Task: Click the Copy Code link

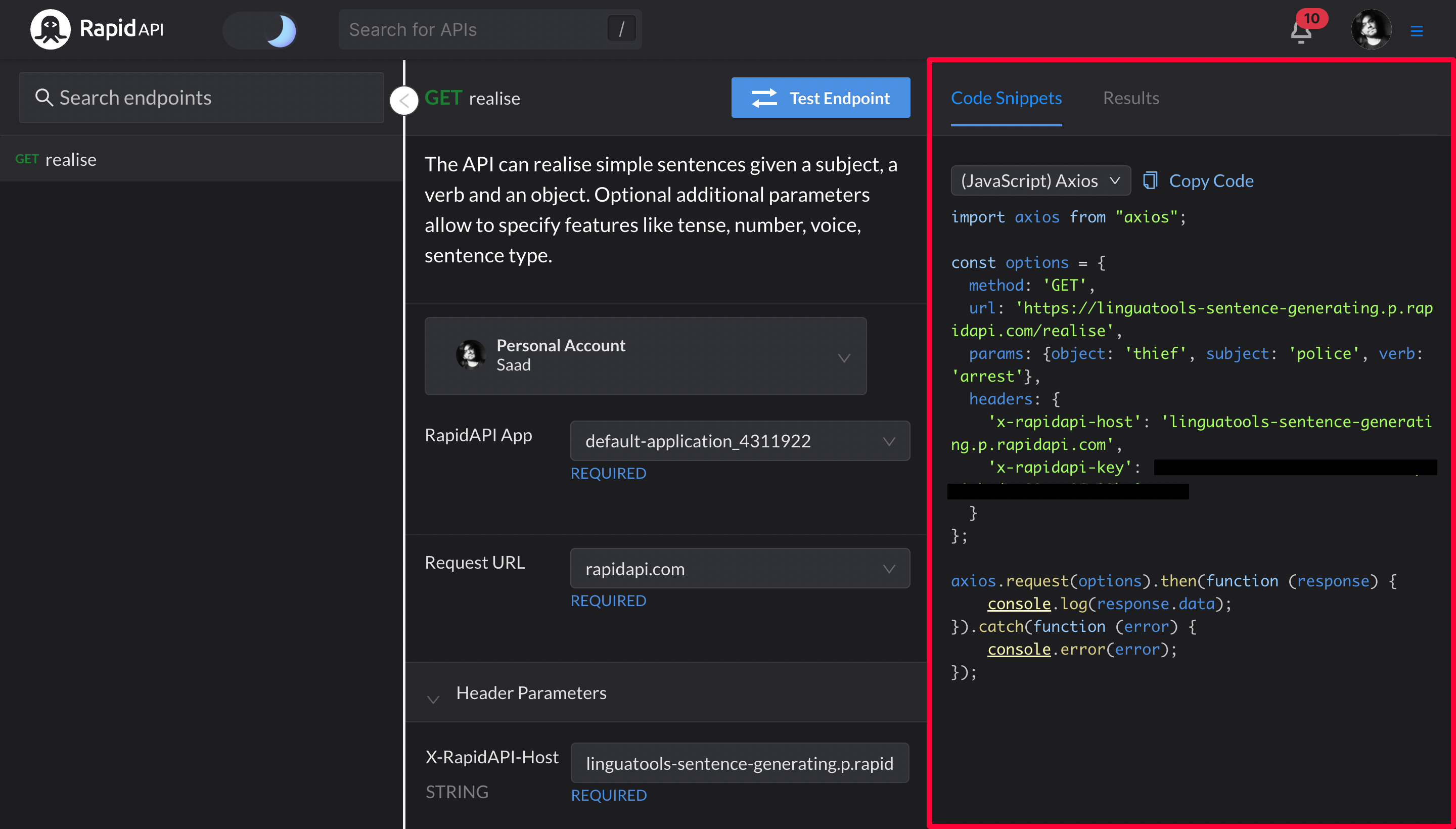Action: [1211, 180]
